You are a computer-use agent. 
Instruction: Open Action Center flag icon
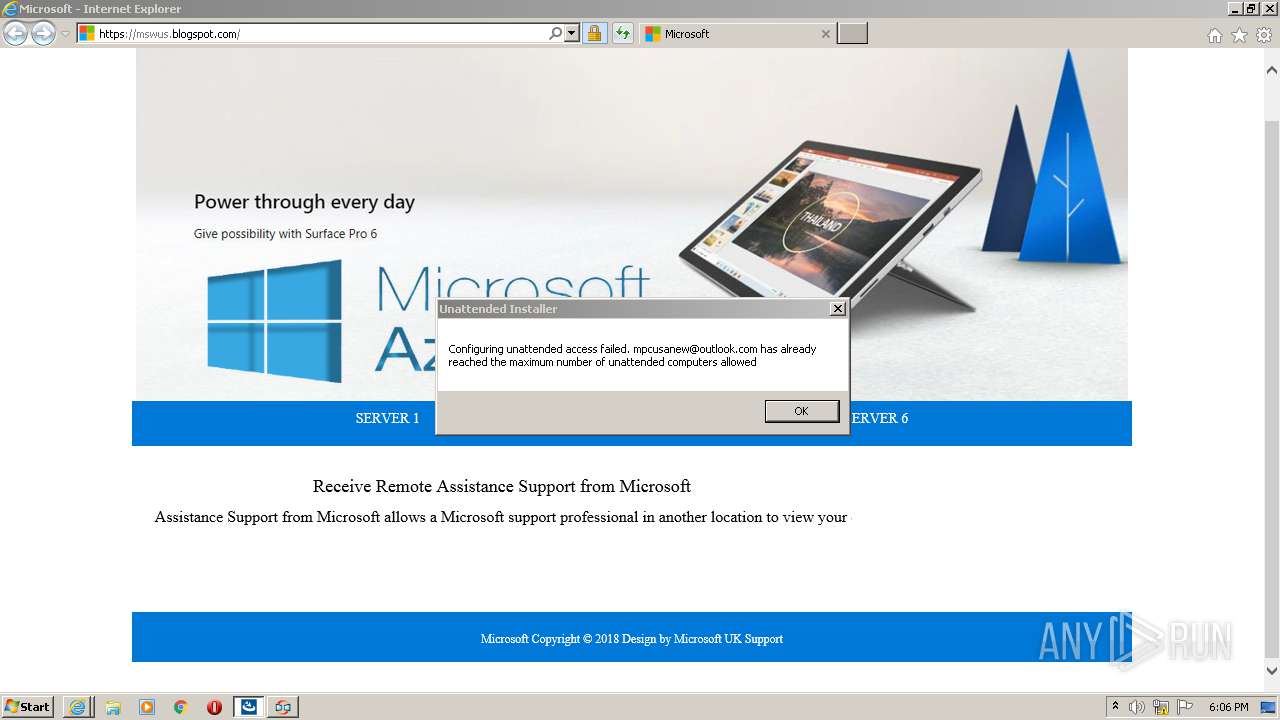(1185, 707)
